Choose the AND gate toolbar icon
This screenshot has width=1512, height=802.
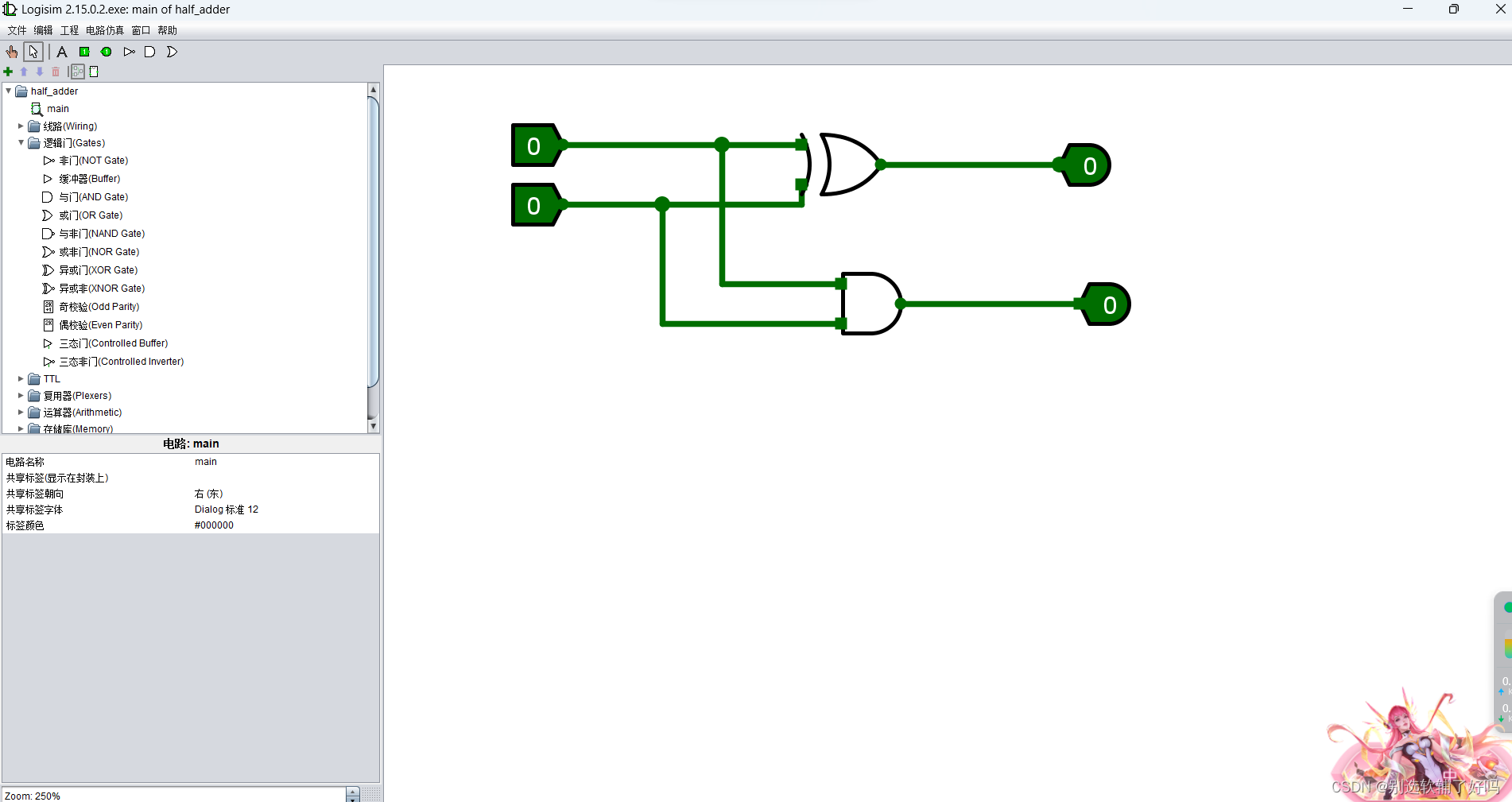point(149,52)
